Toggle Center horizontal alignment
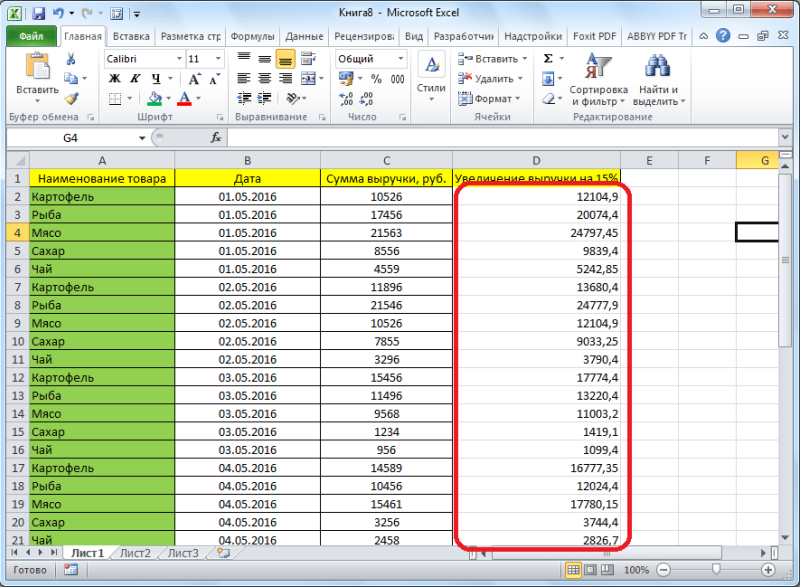The height and width of the screenshot is (587, 800). 264,79
